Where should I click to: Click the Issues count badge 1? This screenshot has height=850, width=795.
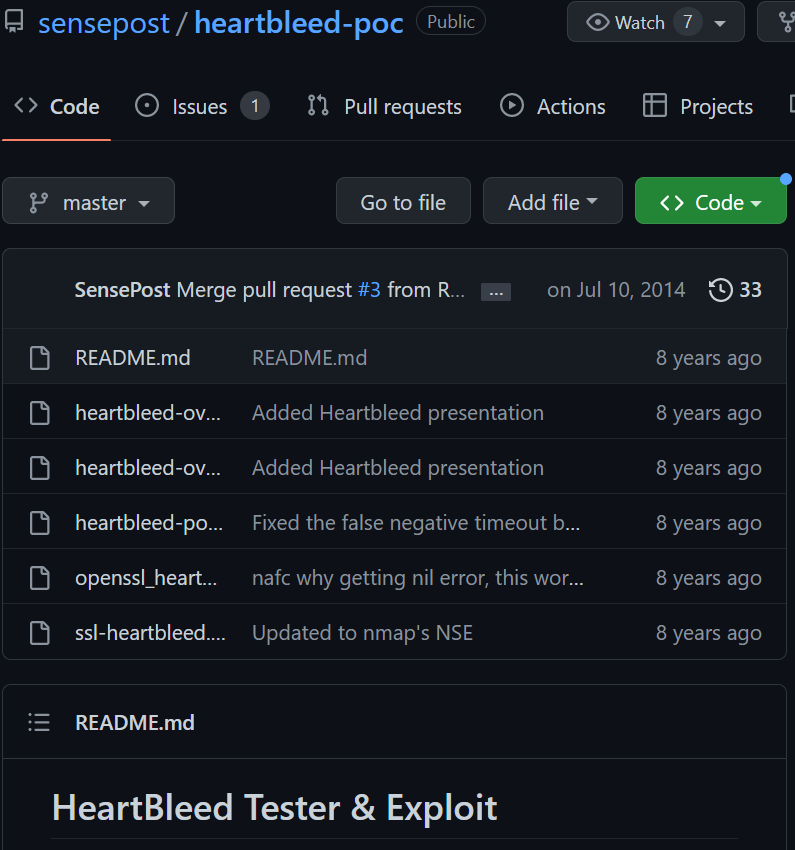click(x=255, y=106)
